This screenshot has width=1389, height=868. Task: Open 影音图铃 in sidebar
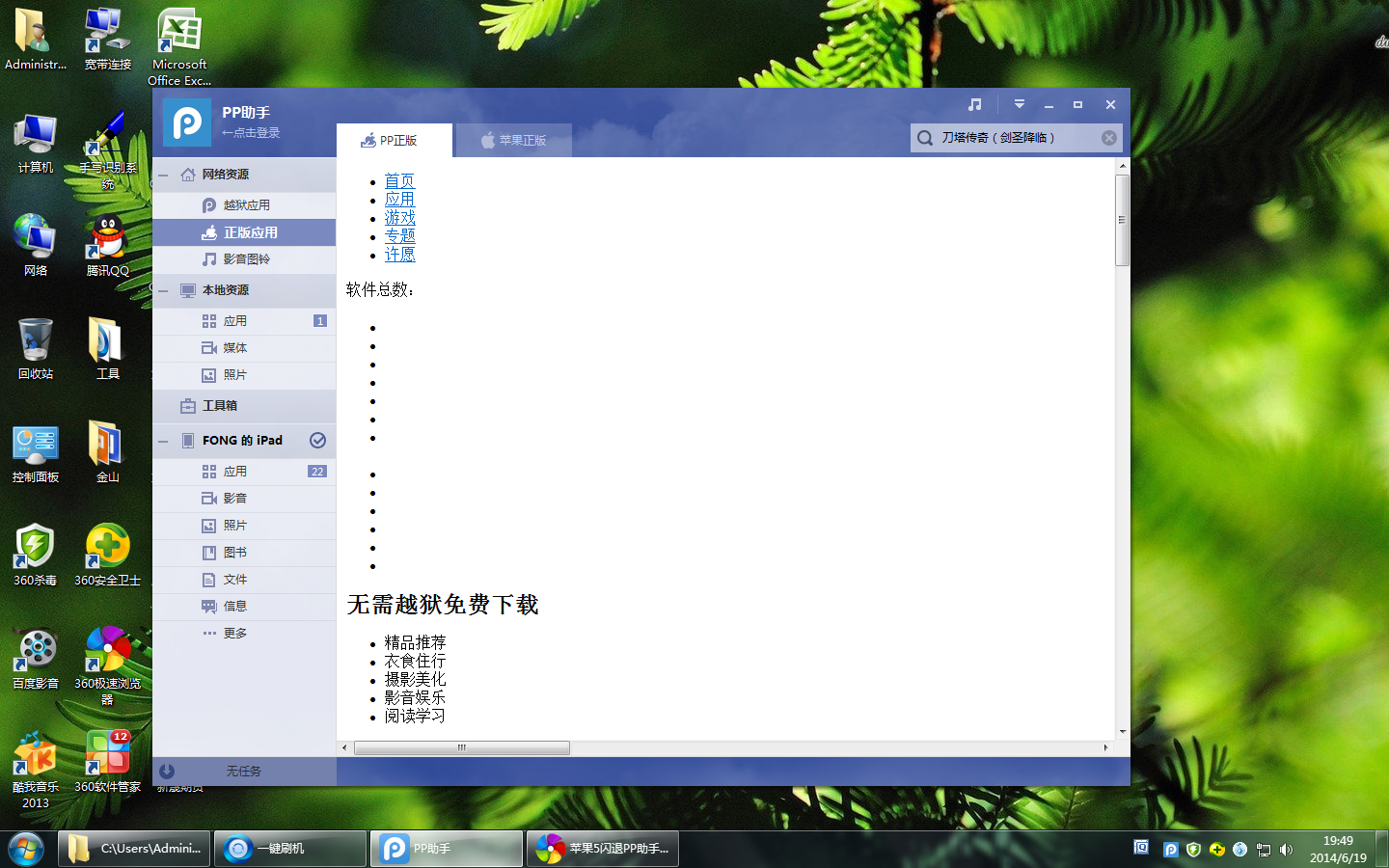pyautogui.click(x=244, y=259)
